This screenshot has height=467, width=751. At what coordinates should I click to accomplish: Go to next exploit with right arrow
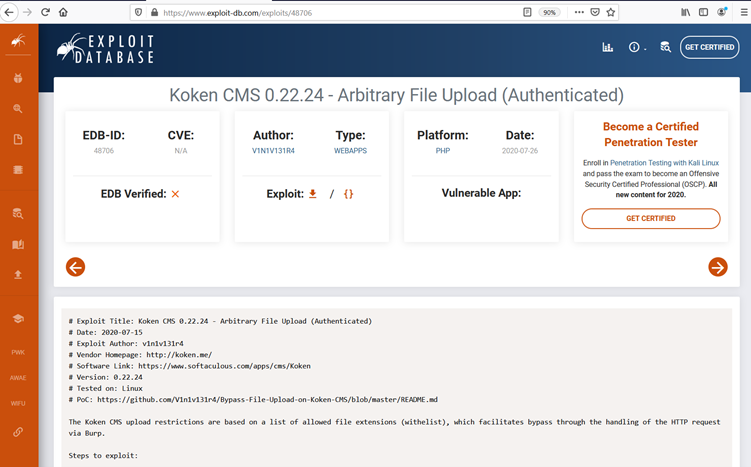click(x=717, y=266)
